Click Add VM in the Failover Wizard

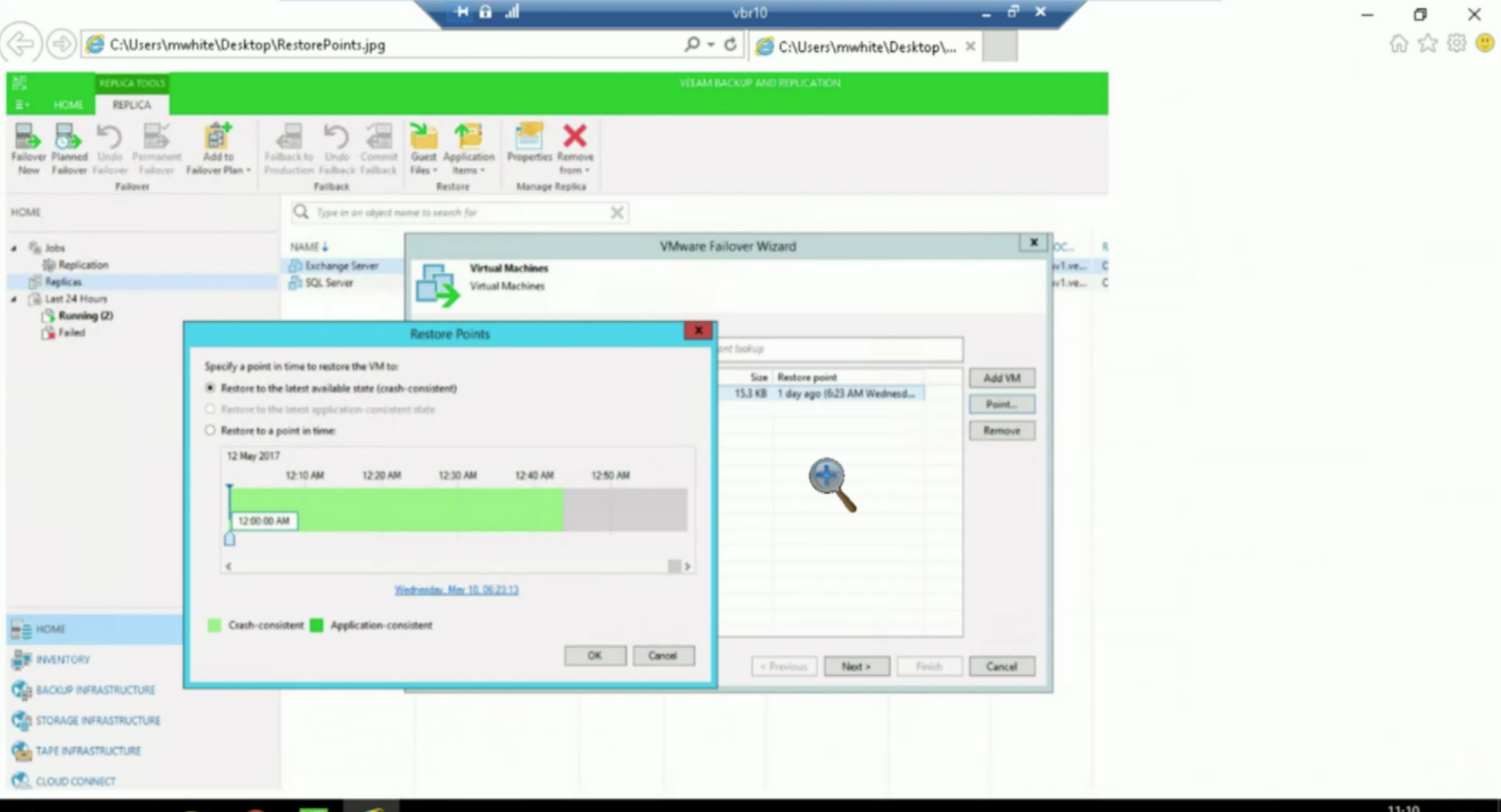tap(1002, 378)
